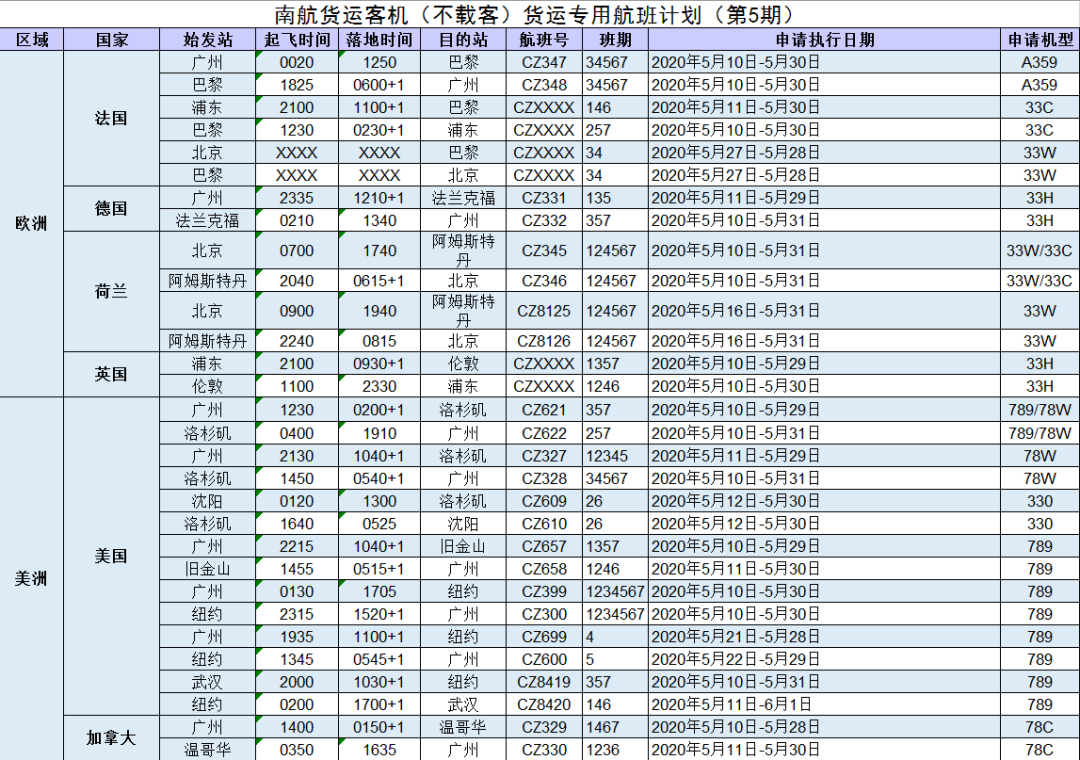Select landing time 1250 cell
1080x760 pixels.
point(380,62)
